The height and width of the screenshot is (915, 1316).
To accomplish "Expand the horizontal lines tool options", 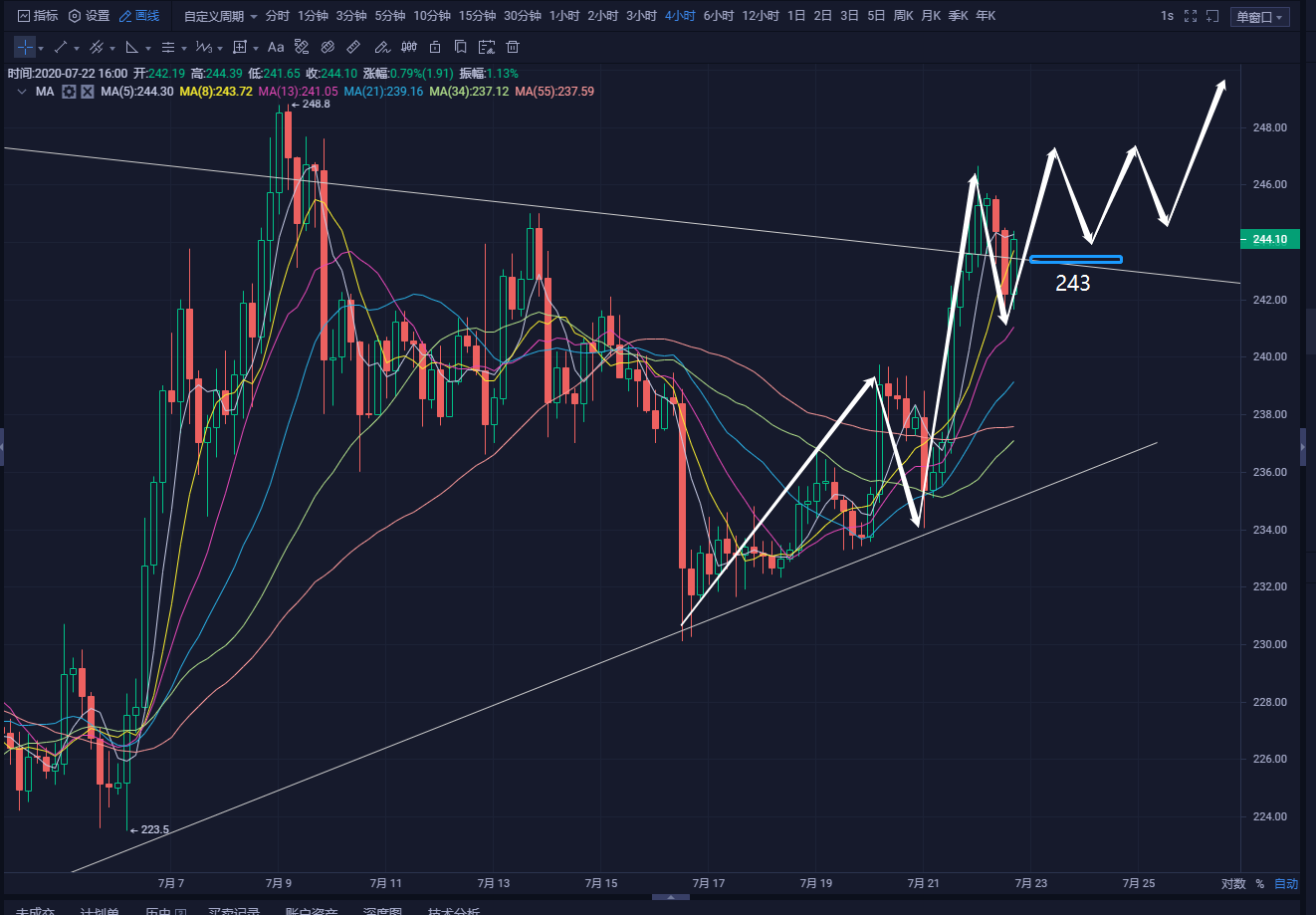I will tap(184, 48).
